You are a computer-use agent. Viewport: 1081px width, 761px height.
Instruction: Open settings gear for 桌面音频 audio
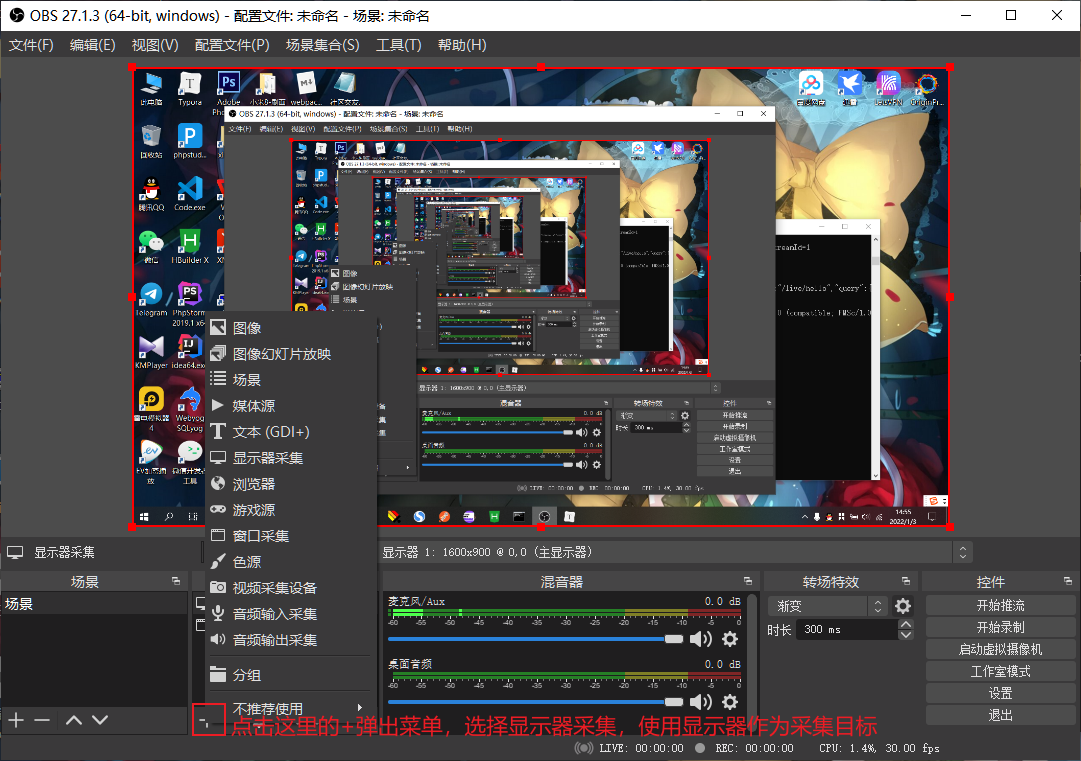(x=730, y=702)
